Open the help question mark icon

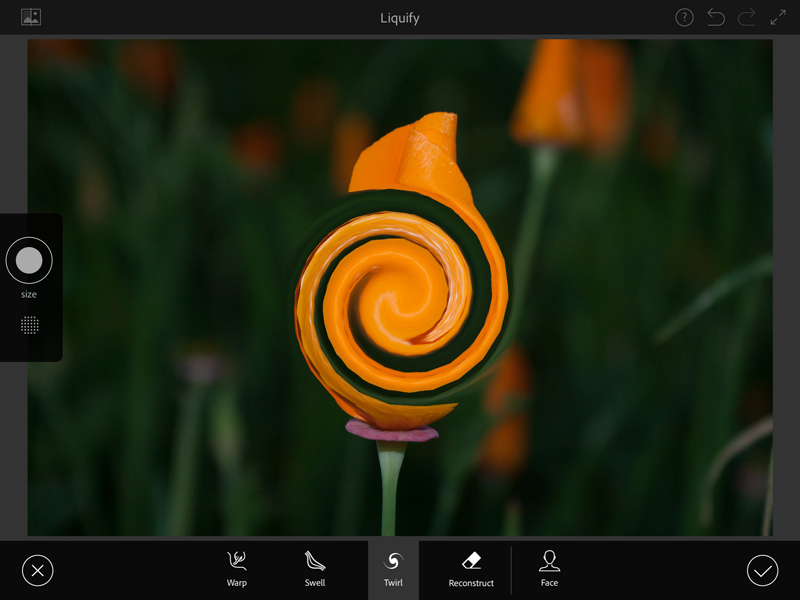[x=684, y=17]
